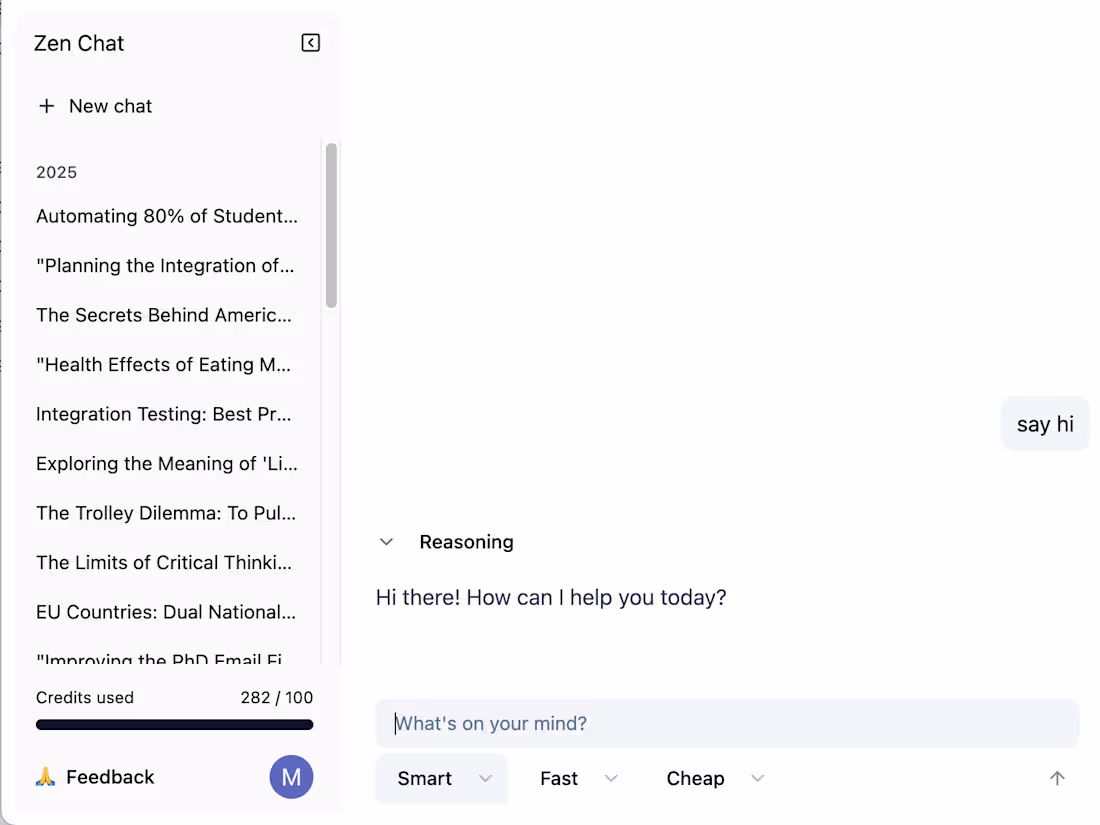The width and height of the screenshot is (1100, 825).
Task: Click the Credits used progress bar
Action: click(175, 725)
